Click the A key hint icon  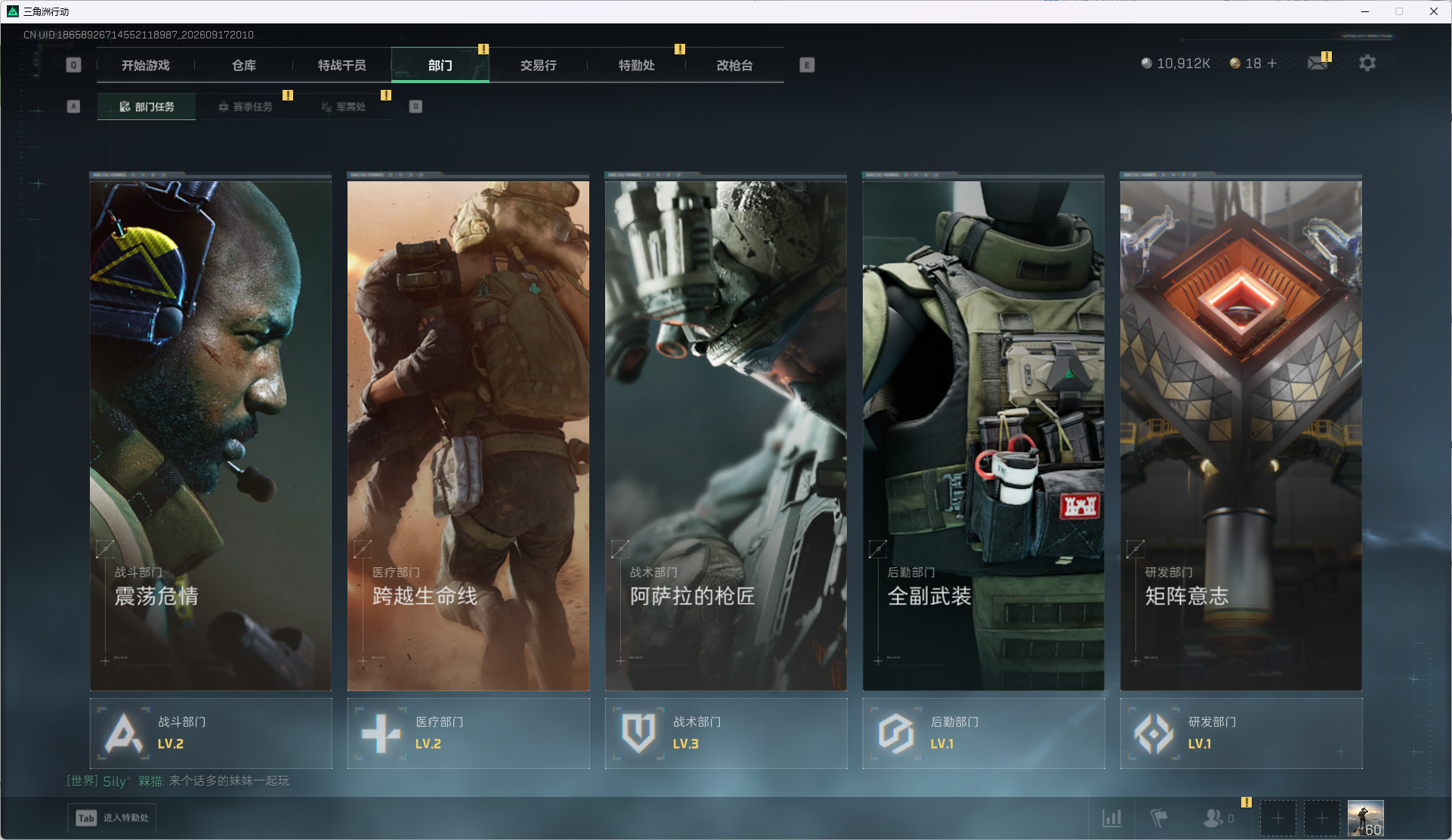(x=73, y=107)
